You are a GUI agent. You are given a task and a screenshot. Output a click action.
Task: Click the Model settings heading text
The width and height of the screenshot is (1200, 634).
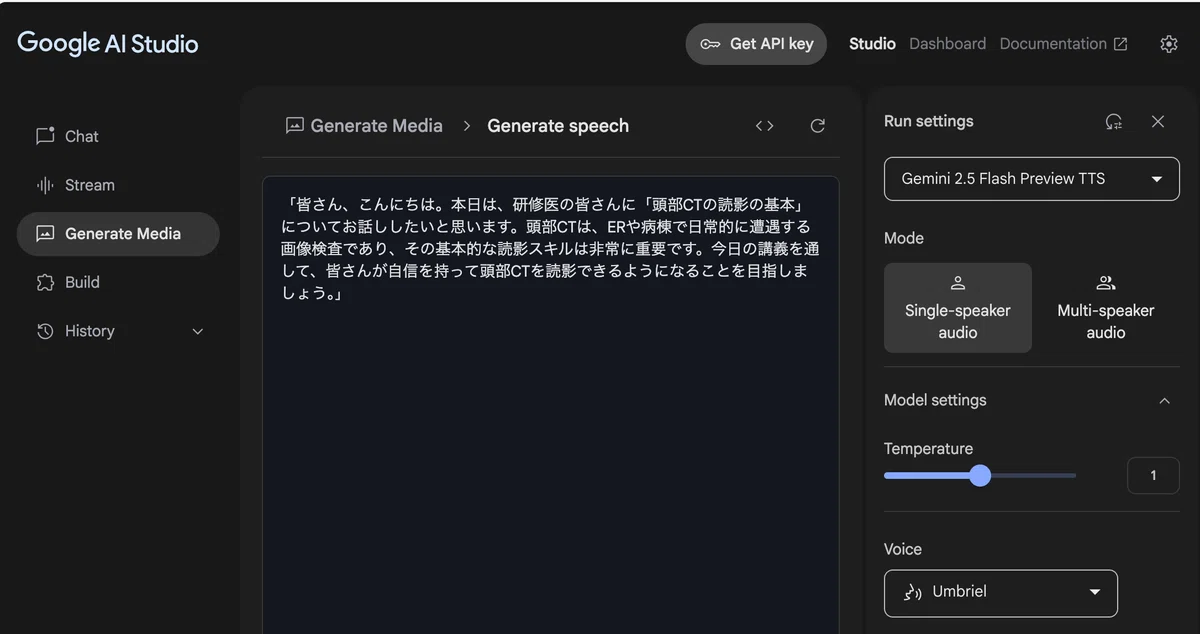click(935, 400)
